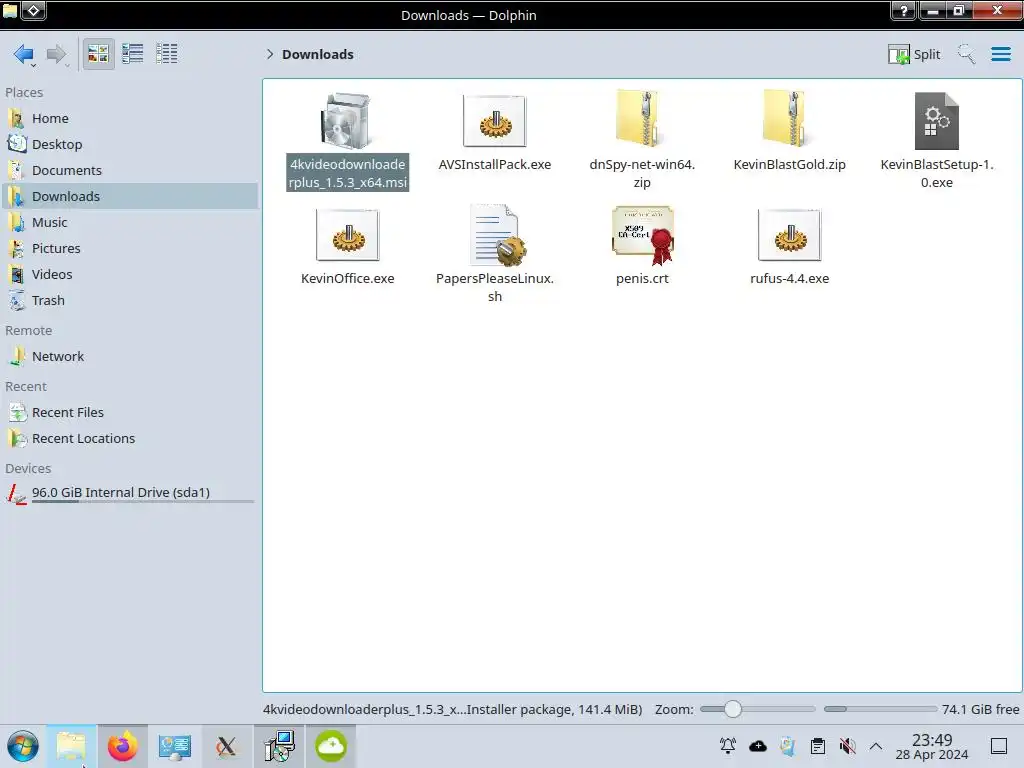Click the status bar file info text
Screen dimensions: 1024x768
click(453, 710)
